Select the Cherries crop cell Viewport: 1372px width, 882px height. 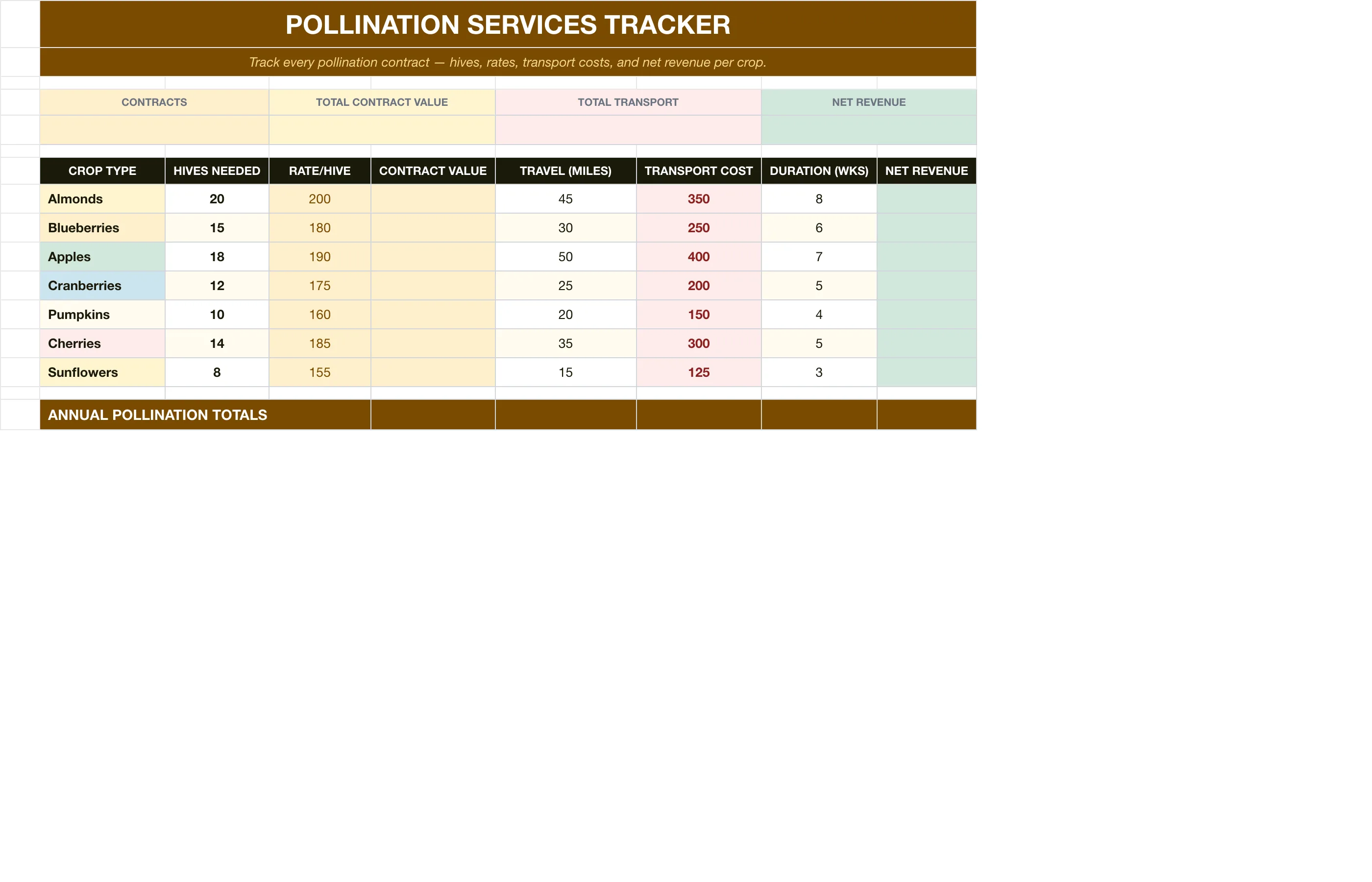[x=102, y=343]
